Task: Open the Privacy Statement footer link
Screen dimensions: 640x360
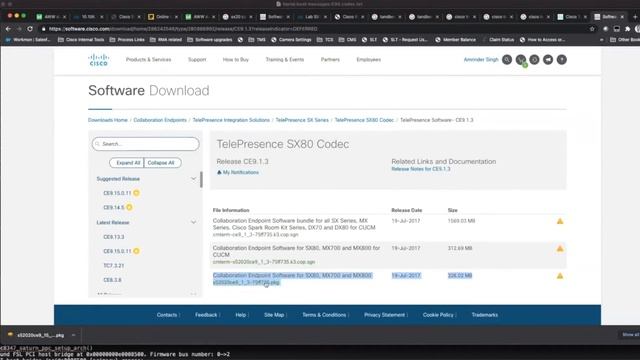Action: point(384,315)
